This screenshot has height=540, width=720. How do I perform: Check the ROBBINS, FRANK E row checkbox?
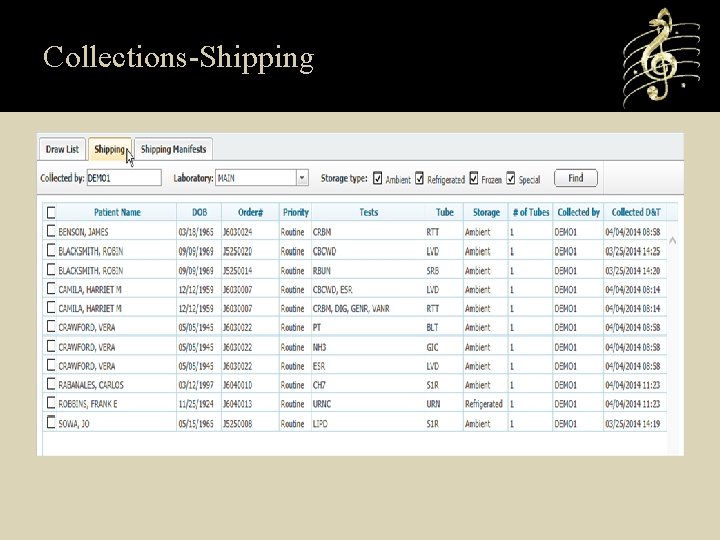point(51,403)
